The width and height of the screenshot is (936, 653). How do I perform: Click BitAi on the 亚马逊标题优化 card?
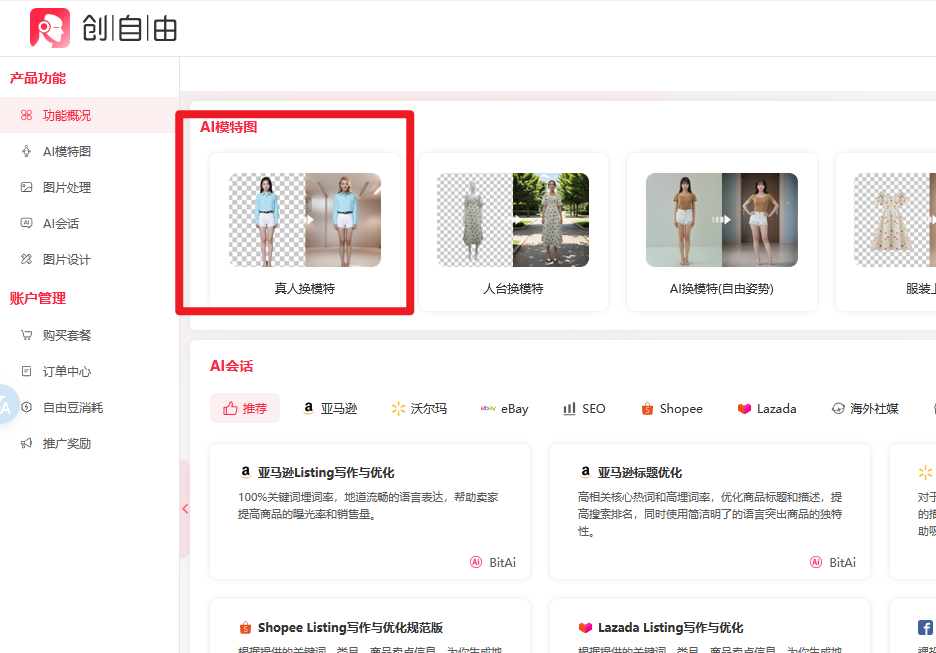point(833,562)
